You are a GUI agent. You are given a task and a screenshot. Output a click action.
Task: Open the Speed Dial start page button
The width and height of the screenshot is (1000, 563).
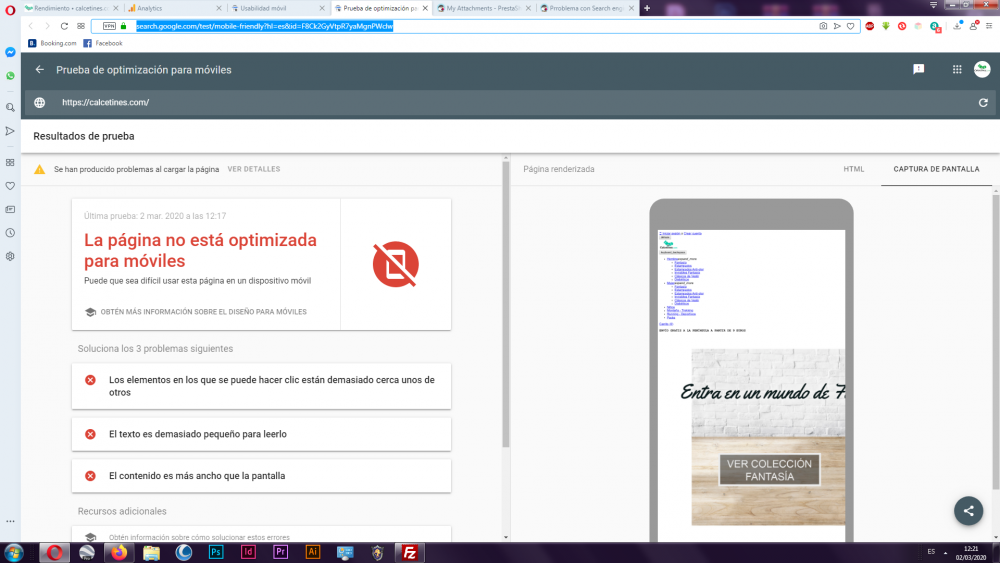pos(81,26)
